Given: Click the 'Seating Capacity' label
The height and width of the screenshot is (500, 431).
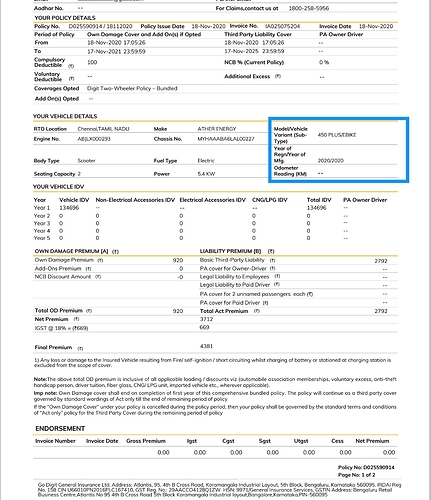Looking at the screenshot, I should pos(54,174).
